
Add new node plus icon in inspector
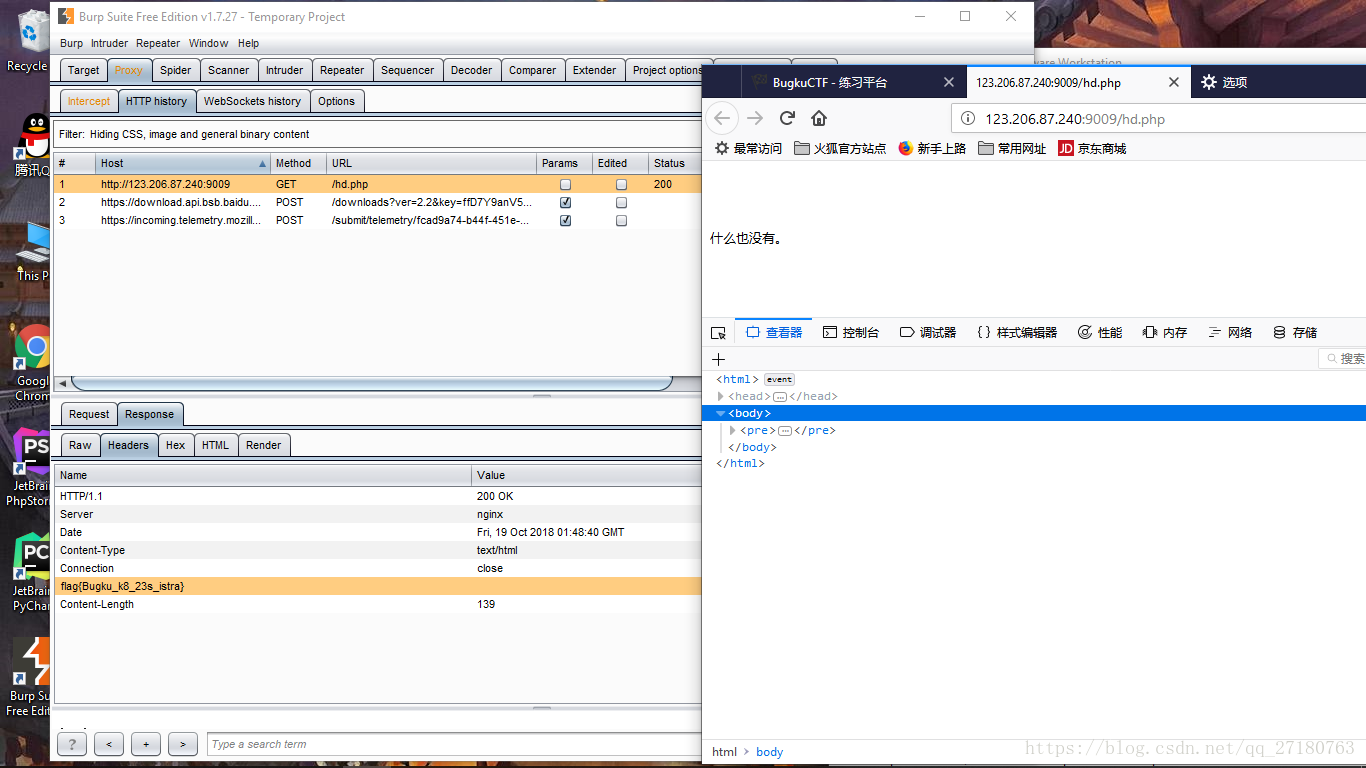point(718,359)
